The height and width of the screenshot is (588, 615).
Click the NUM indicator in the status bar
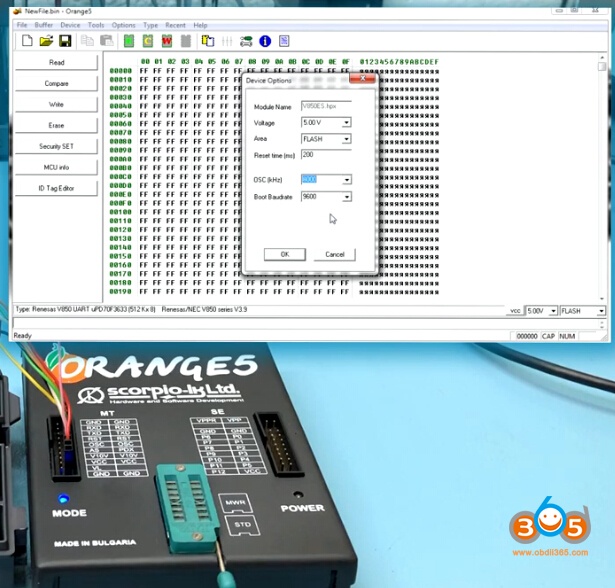[x=567, y=336]
